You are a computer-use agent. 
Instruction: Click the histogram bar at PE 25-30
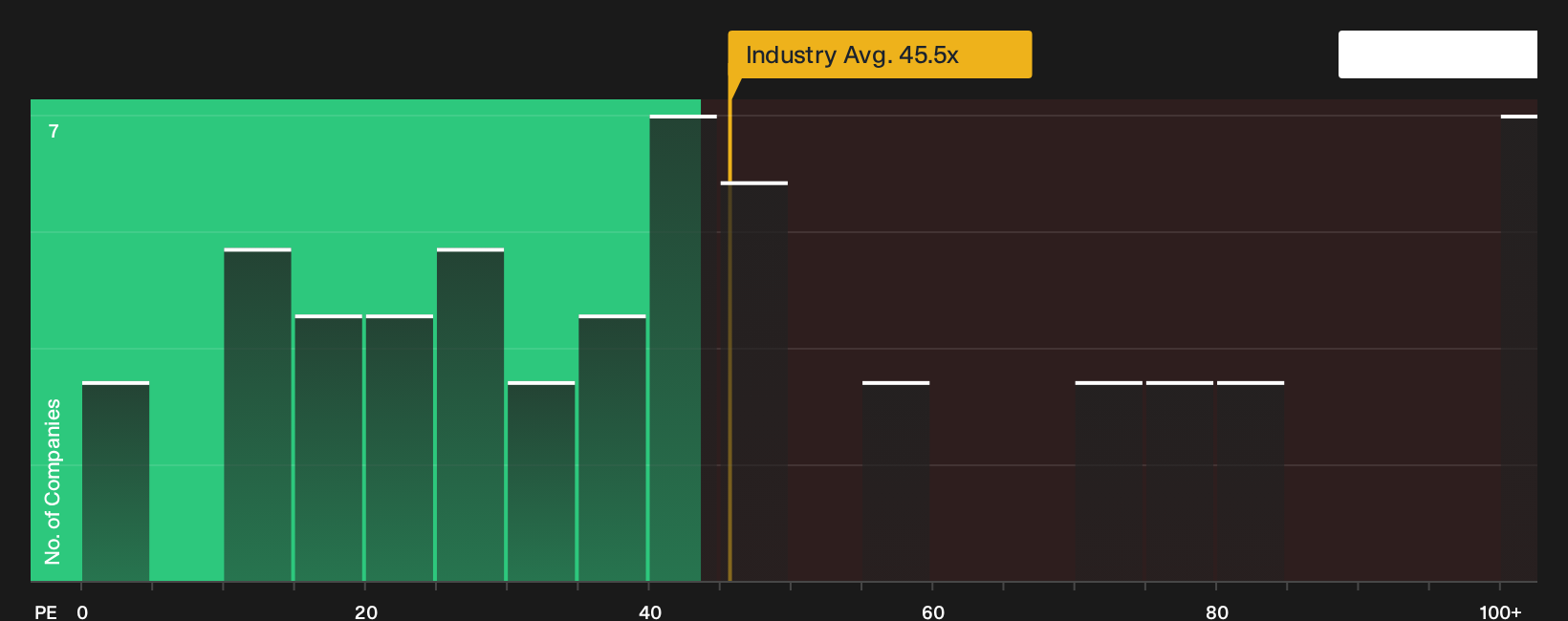470,415
